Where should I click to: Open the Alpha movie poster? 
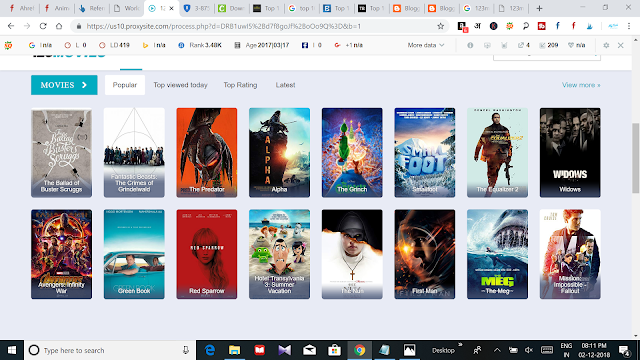click(280, 153)
